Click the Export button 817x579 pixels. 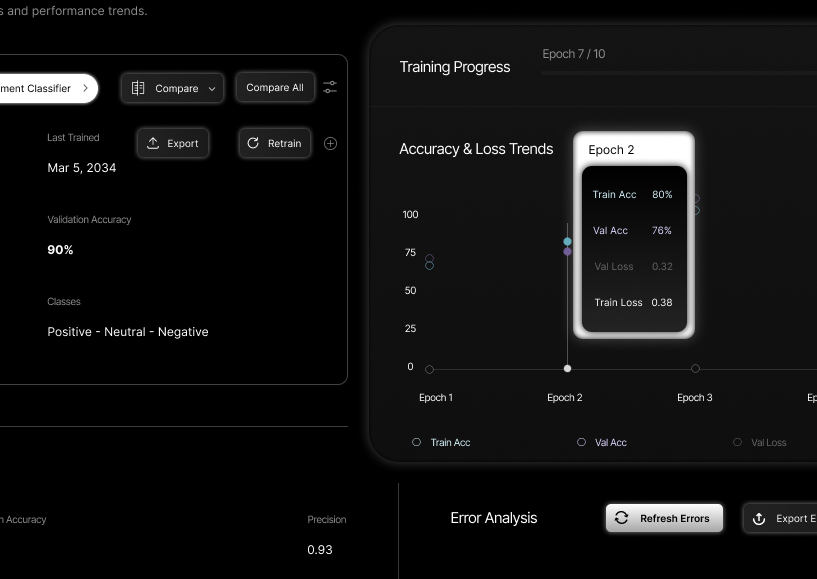(172, 143)
